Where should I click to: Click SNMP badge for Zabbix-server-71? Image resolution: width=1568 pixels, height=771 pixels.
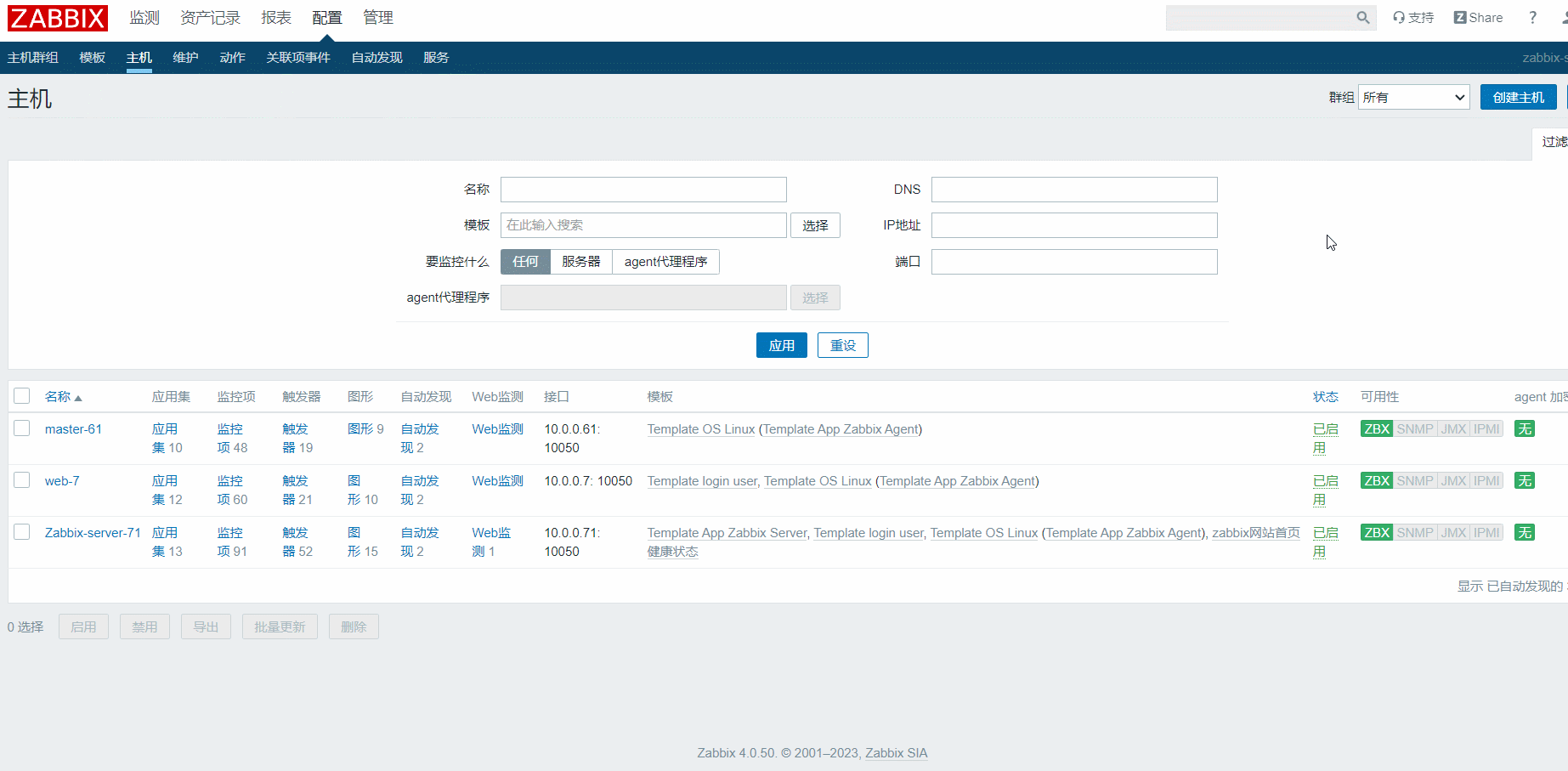pyautogui.click(x=1415, y=533)
